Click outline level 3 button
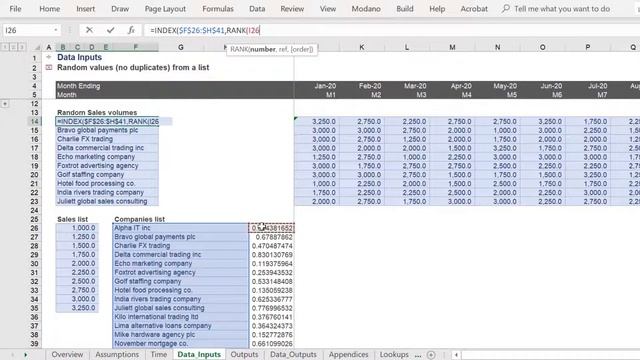 pyautogui.click(x=22, y=47)
